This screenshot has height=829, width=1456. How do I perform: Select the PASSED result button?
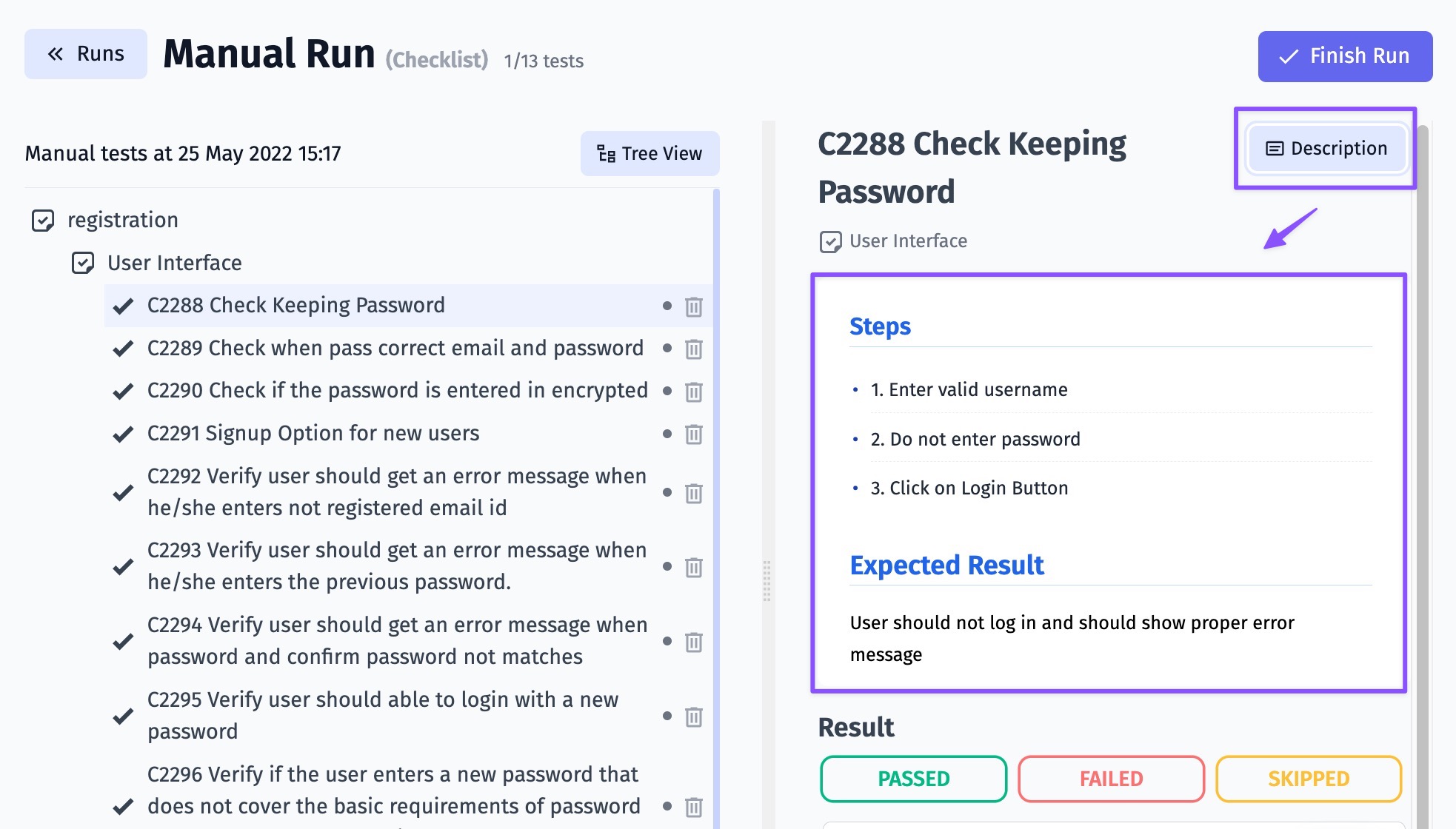pos(913,779)
